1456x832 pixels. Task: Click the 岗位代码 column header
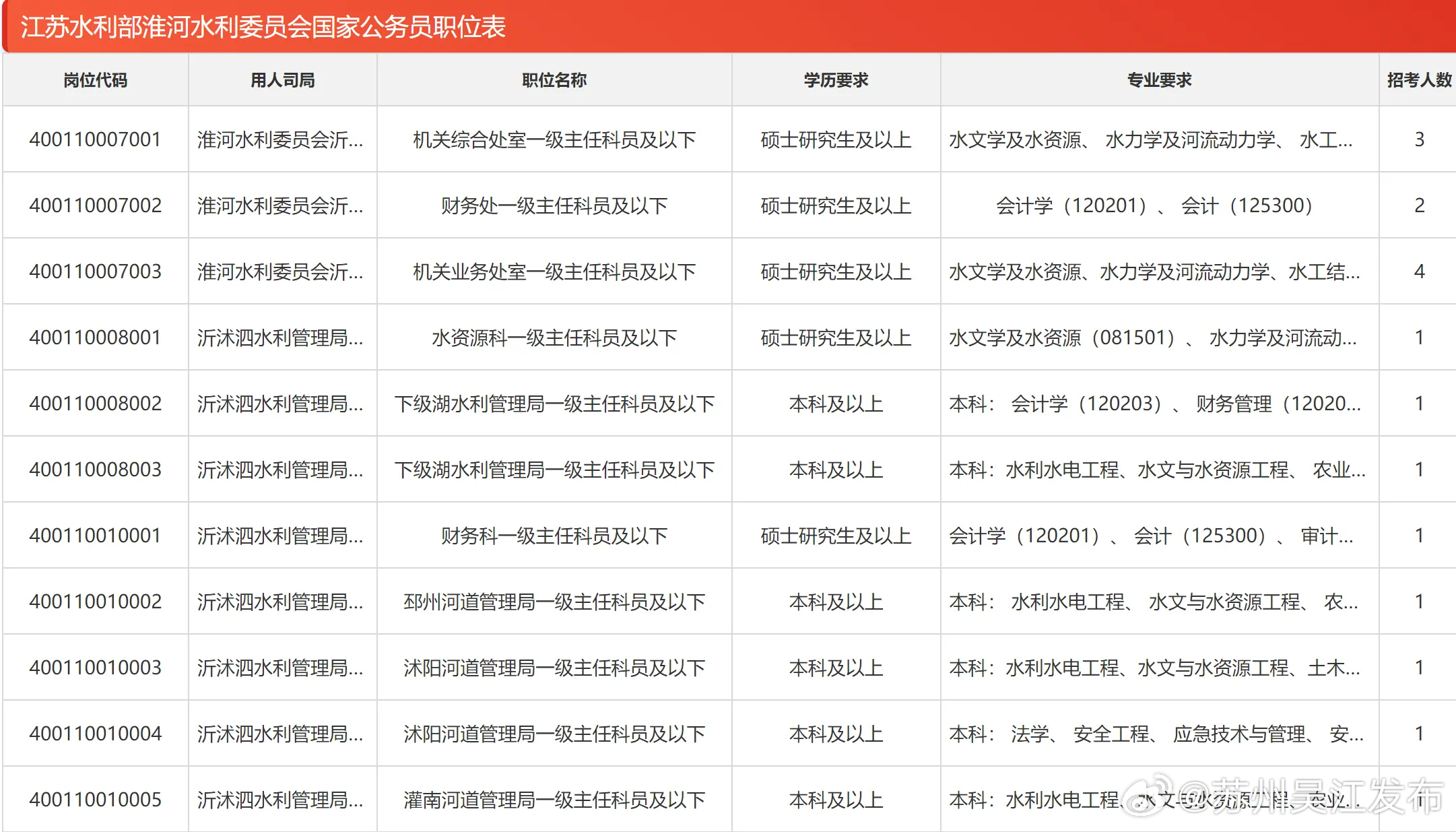(x=95, y=80)
